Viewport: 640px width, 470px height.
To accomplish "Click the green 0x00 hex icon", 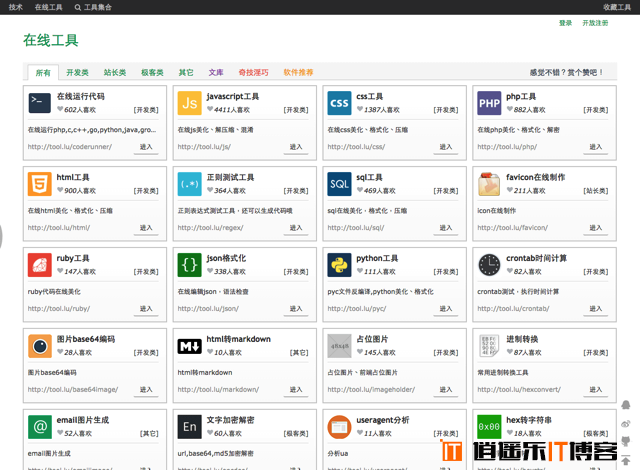I will click(489, 427).
